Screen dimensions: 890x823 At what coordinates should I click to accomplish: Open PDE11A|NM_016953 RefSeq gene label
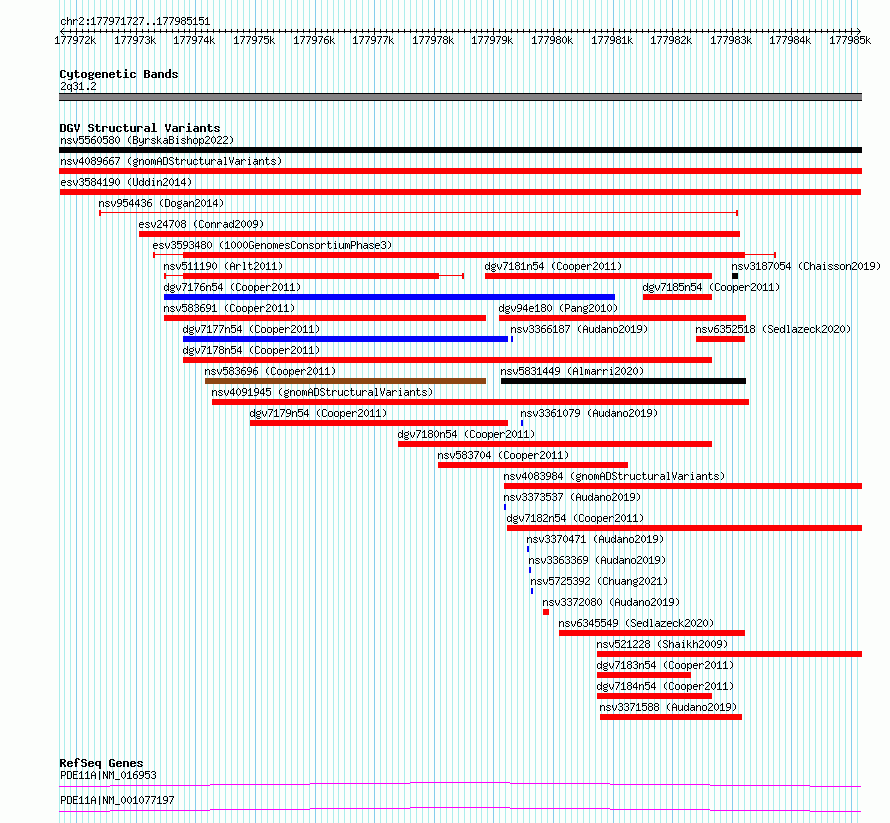click(x=108, y=775)
